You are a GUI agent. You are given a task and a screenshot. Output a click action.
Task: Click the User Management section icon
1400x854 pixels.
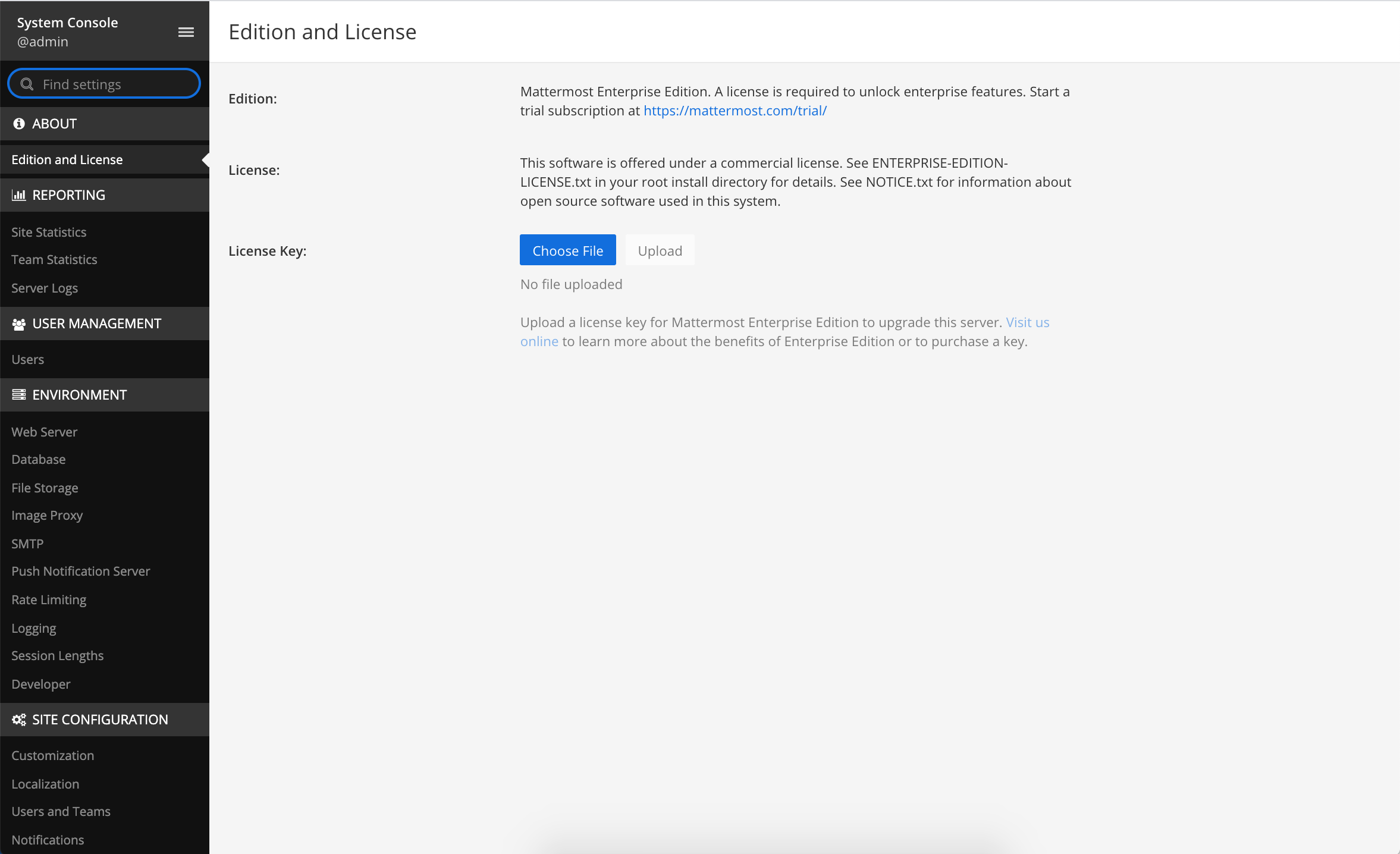click(18, 323)
